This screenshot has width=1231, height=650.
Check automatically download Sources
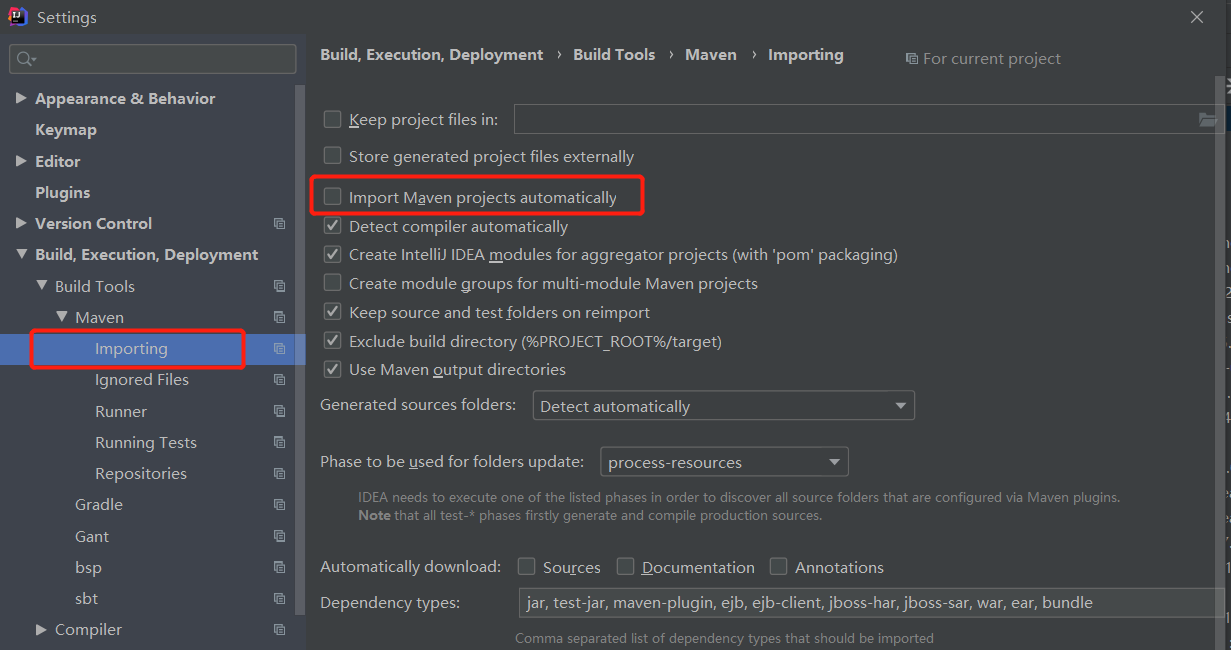526,567
